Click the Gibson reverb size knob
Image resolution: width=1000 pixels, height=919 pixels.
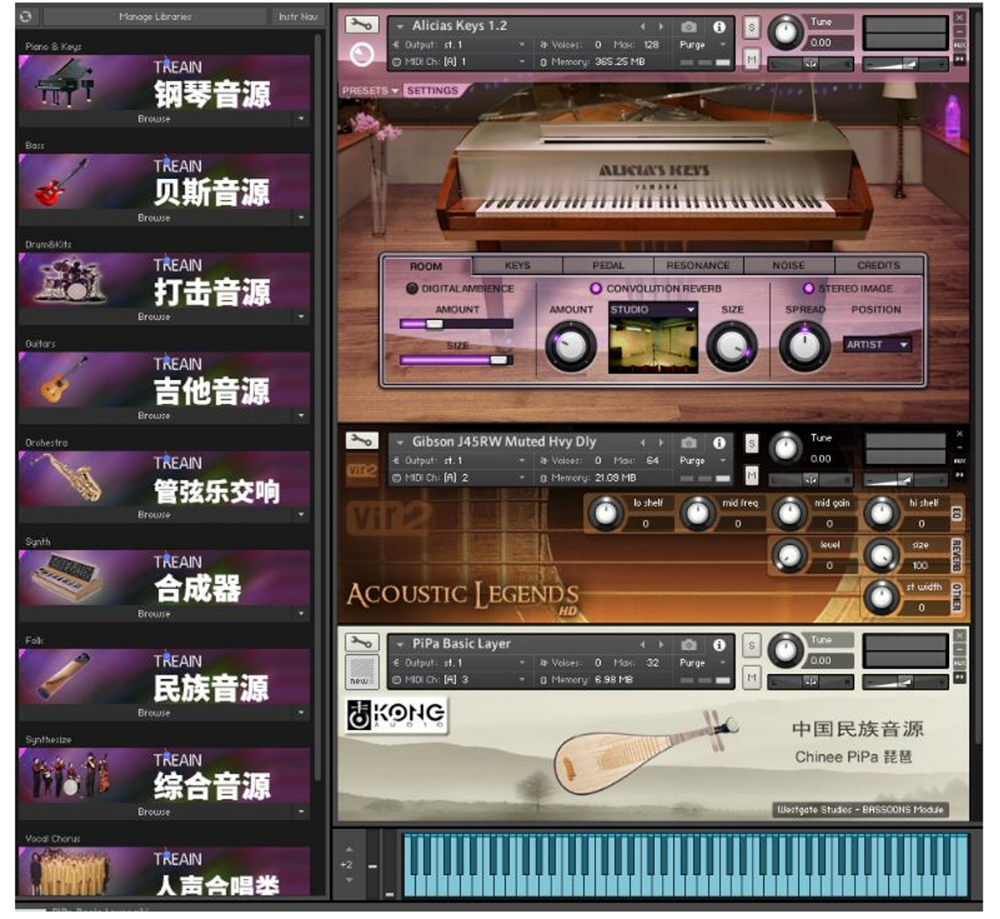click(881, 555)
